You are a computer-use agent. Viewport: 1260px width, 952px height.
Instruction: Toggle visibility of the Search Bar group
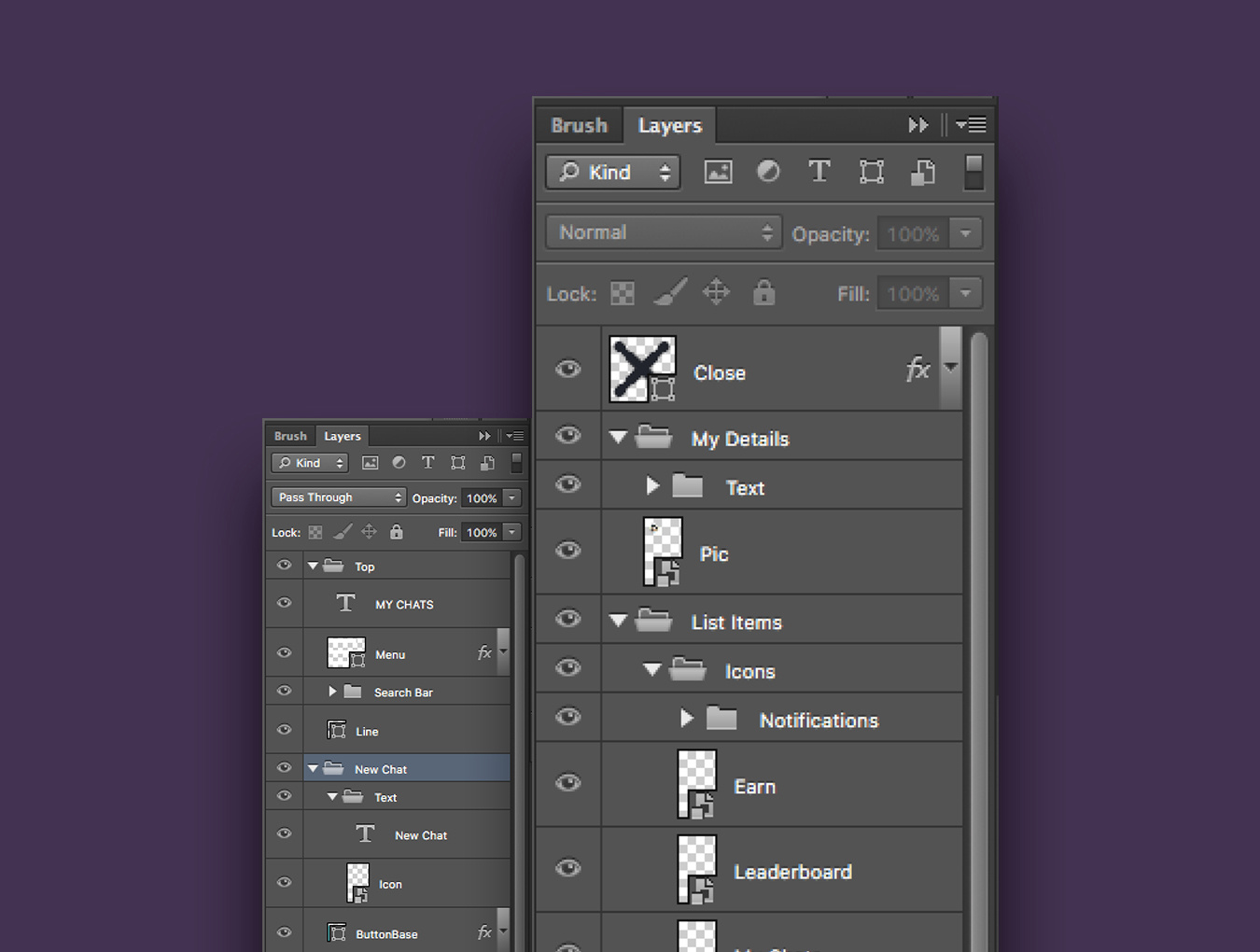[285, 692]
